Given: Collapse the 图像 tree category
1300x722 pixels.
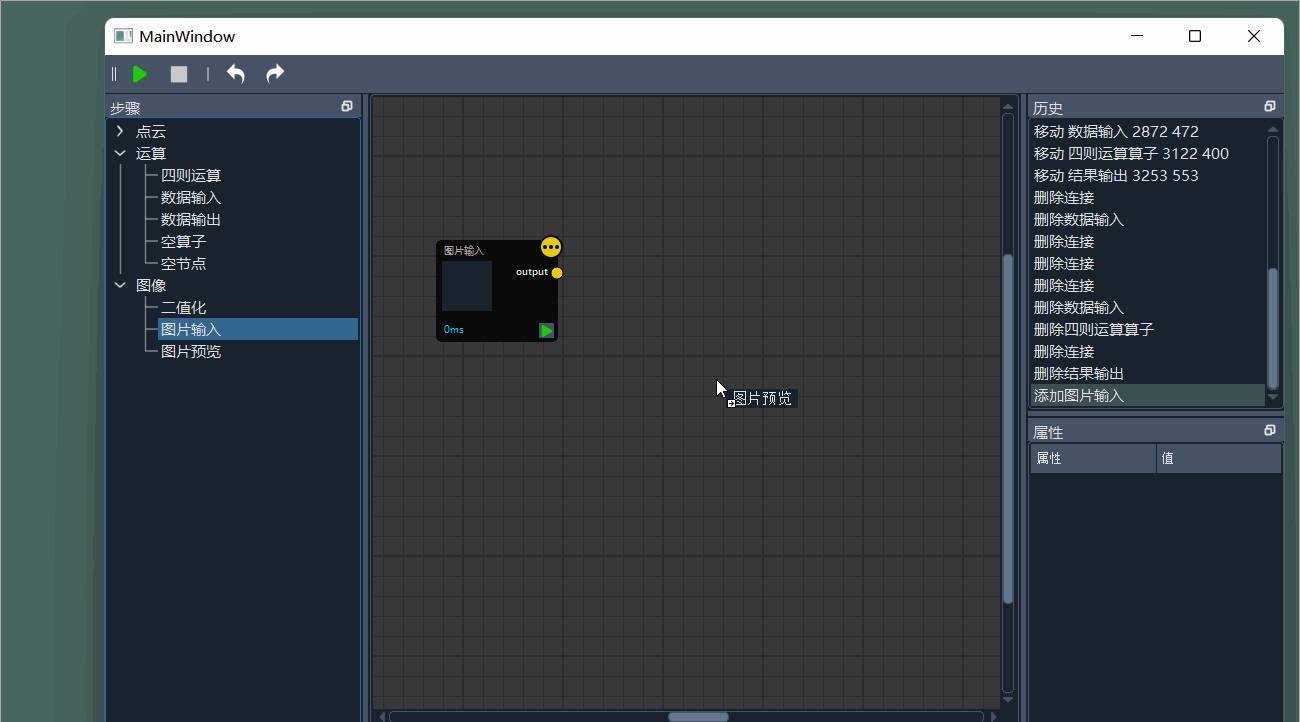Looking at the screenshot, I should [120, 285].
